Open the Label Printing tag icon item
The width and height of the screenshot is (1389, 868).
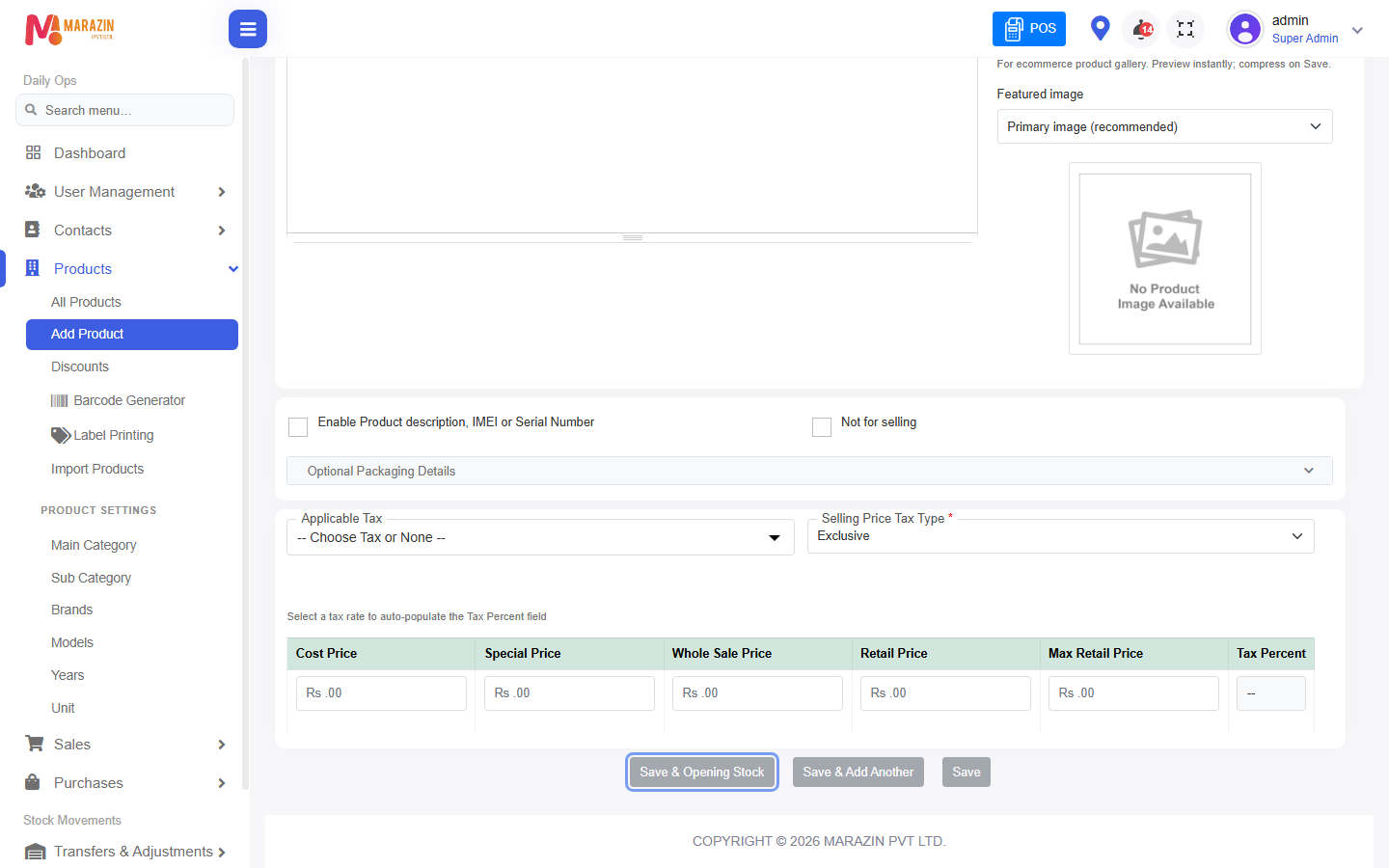[102, 435]
